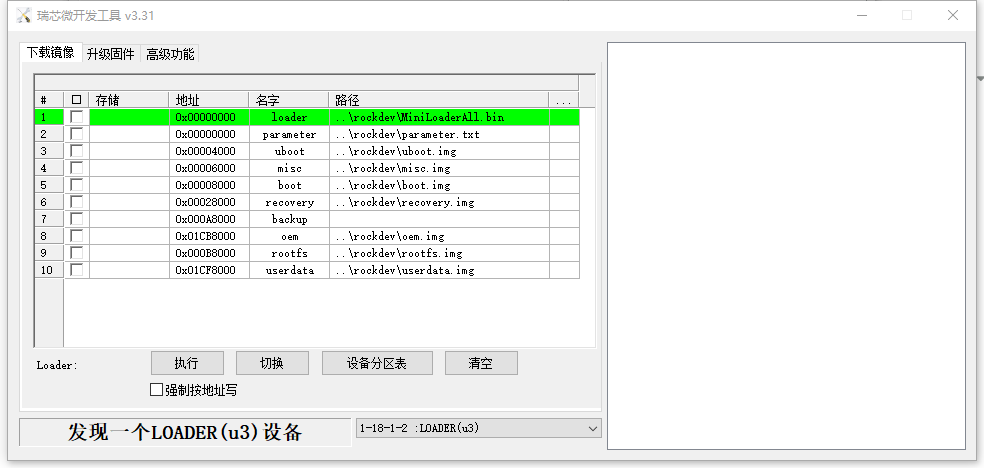Click address 0x01CF8000 of userdata

209,270
